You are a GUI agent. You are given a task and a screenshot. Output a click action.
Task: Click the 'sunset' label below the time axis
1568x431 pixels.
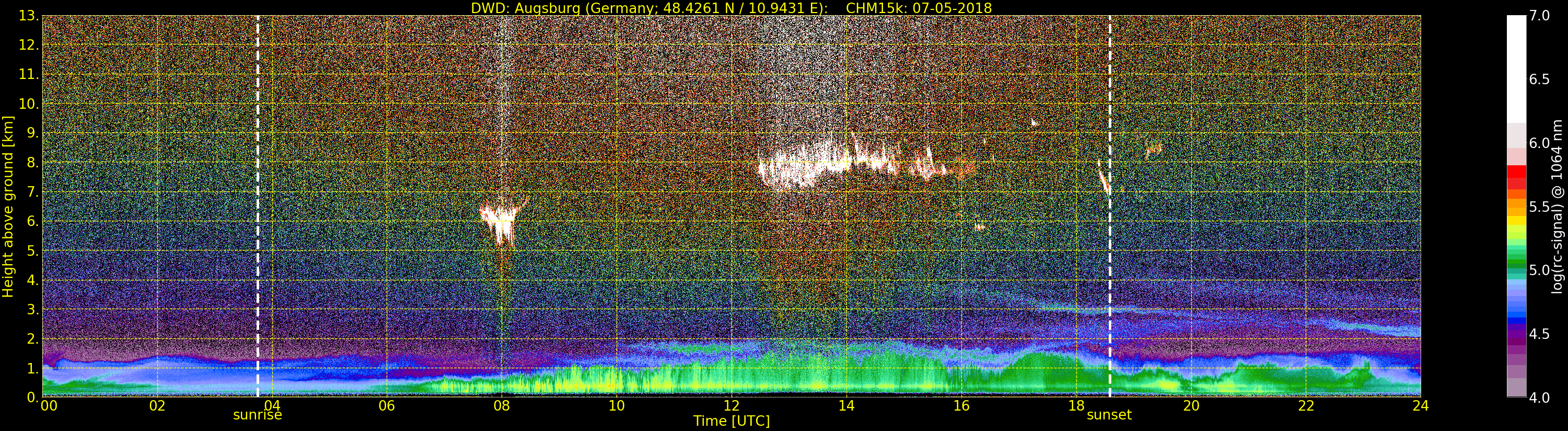coord(1109,415)
